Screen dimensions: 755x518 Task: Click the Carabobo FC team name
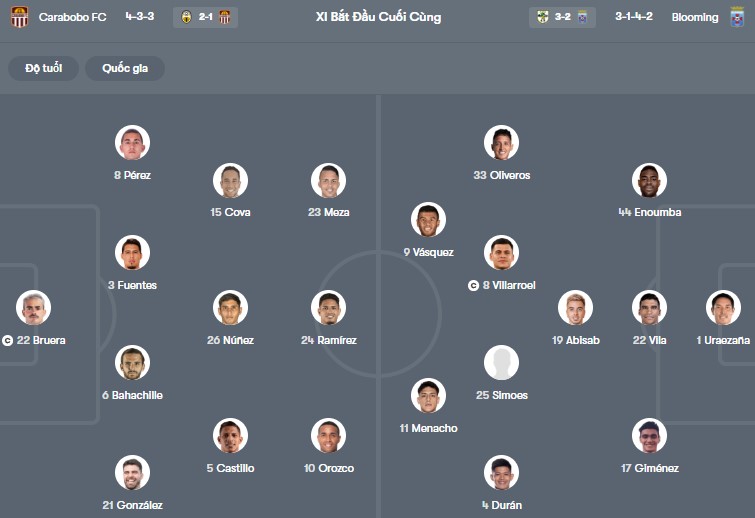[73, 17]
